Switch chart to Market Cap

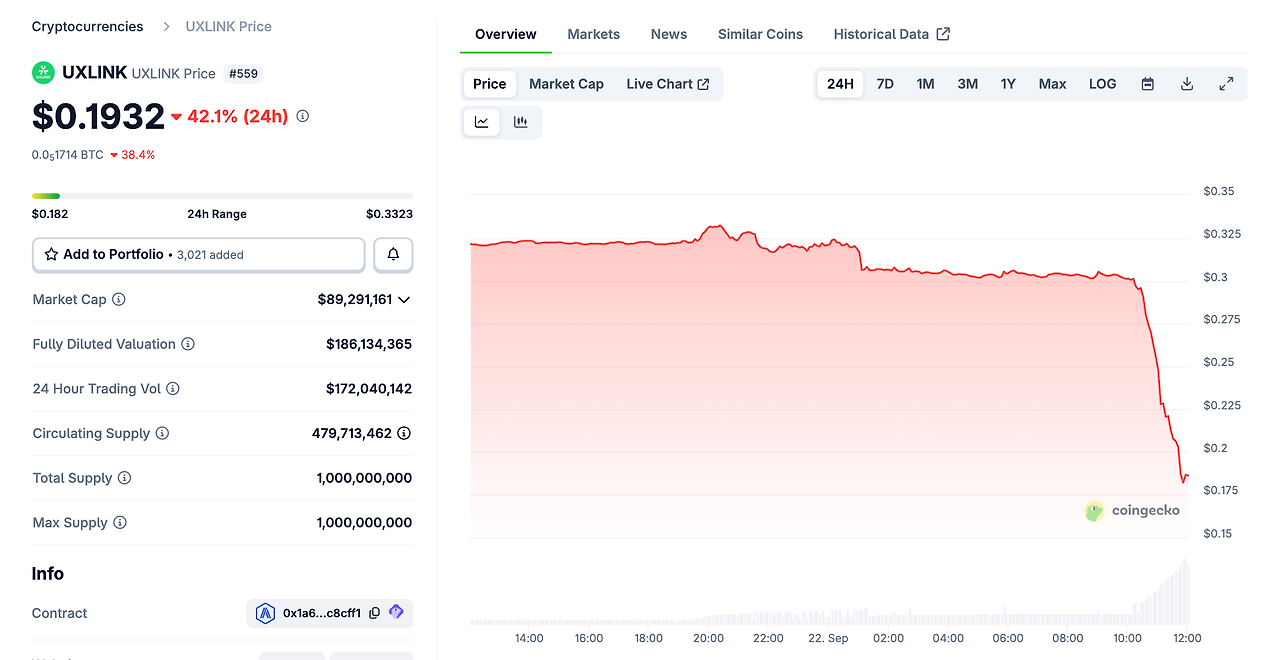tap(566, 84)
